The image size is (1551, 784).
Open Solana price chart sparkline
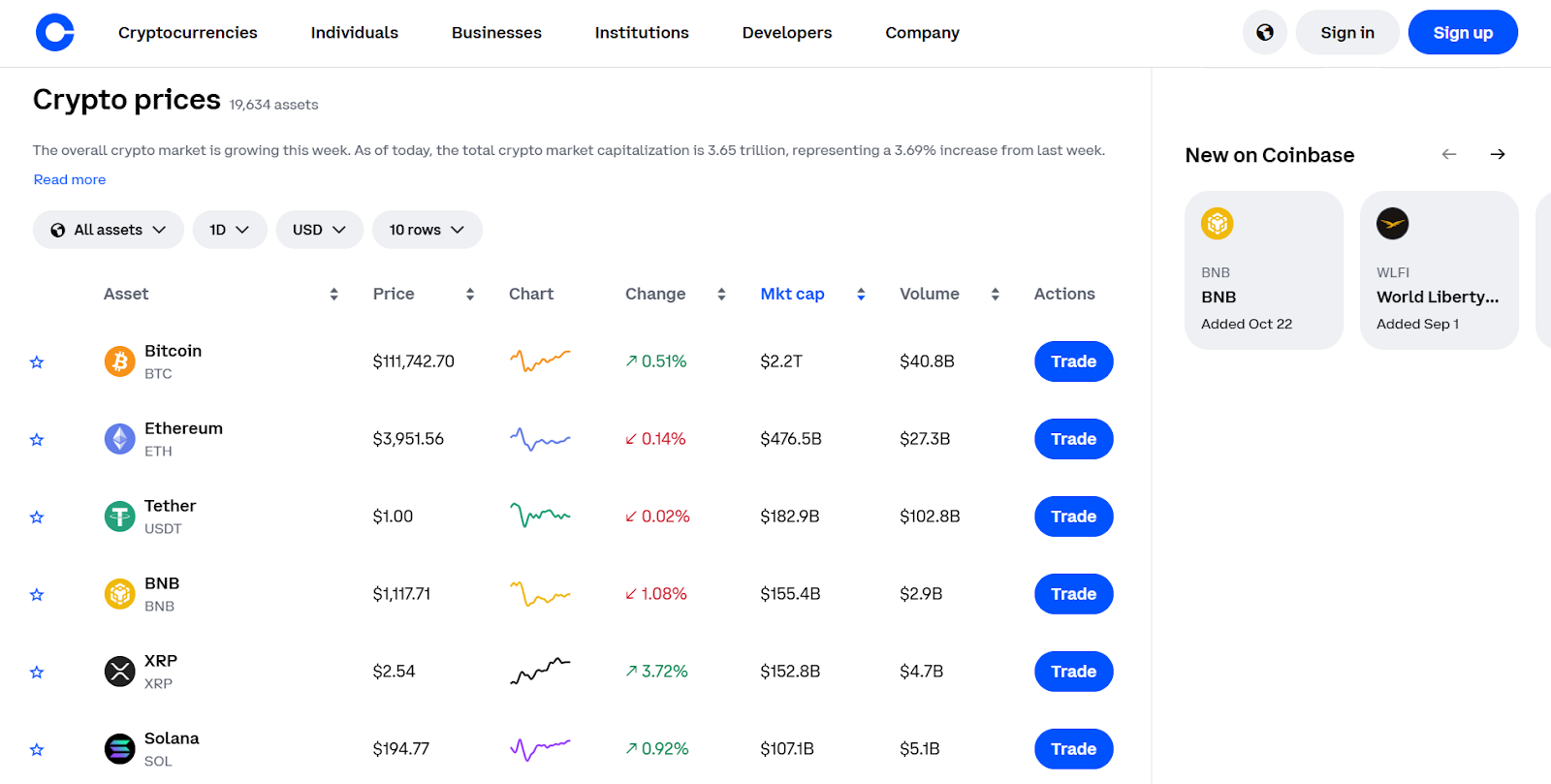540,749
